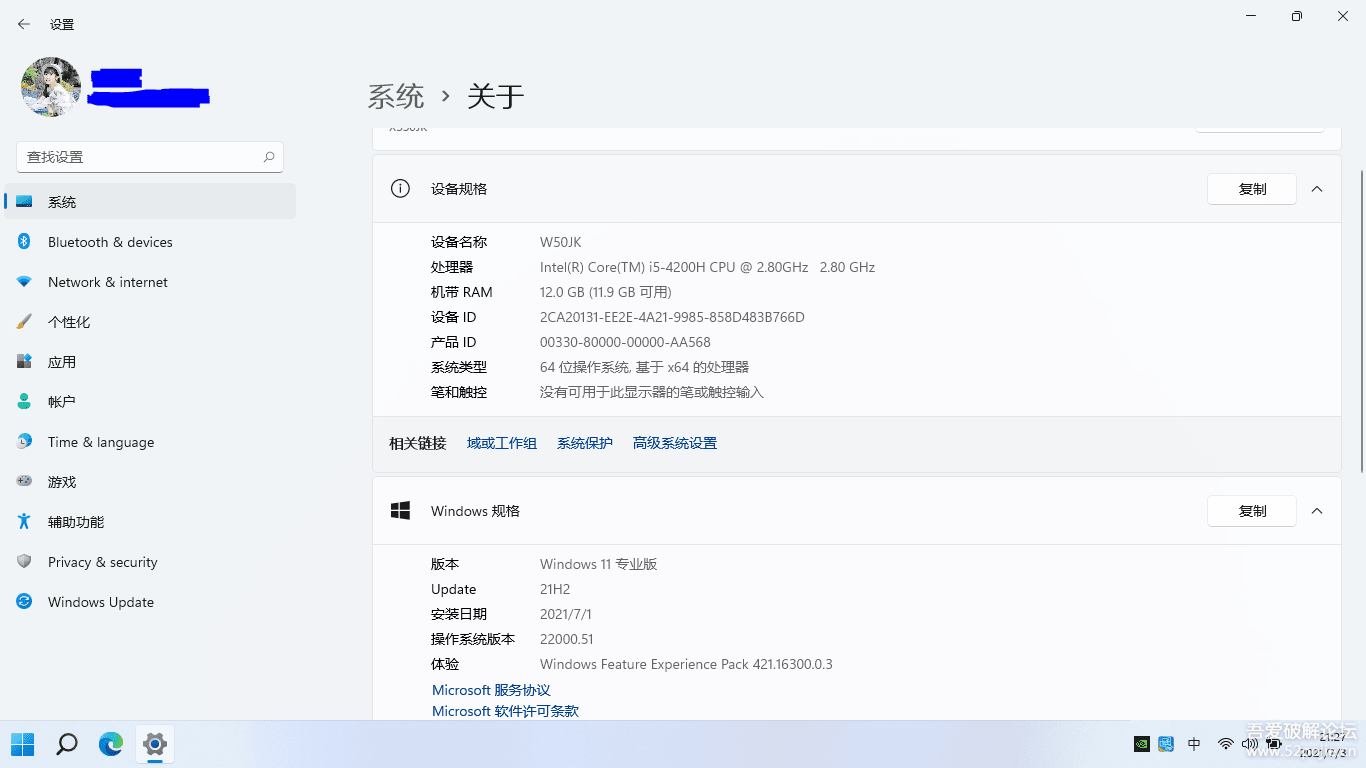Open 应用 settings page

click(x=150, y=362)
